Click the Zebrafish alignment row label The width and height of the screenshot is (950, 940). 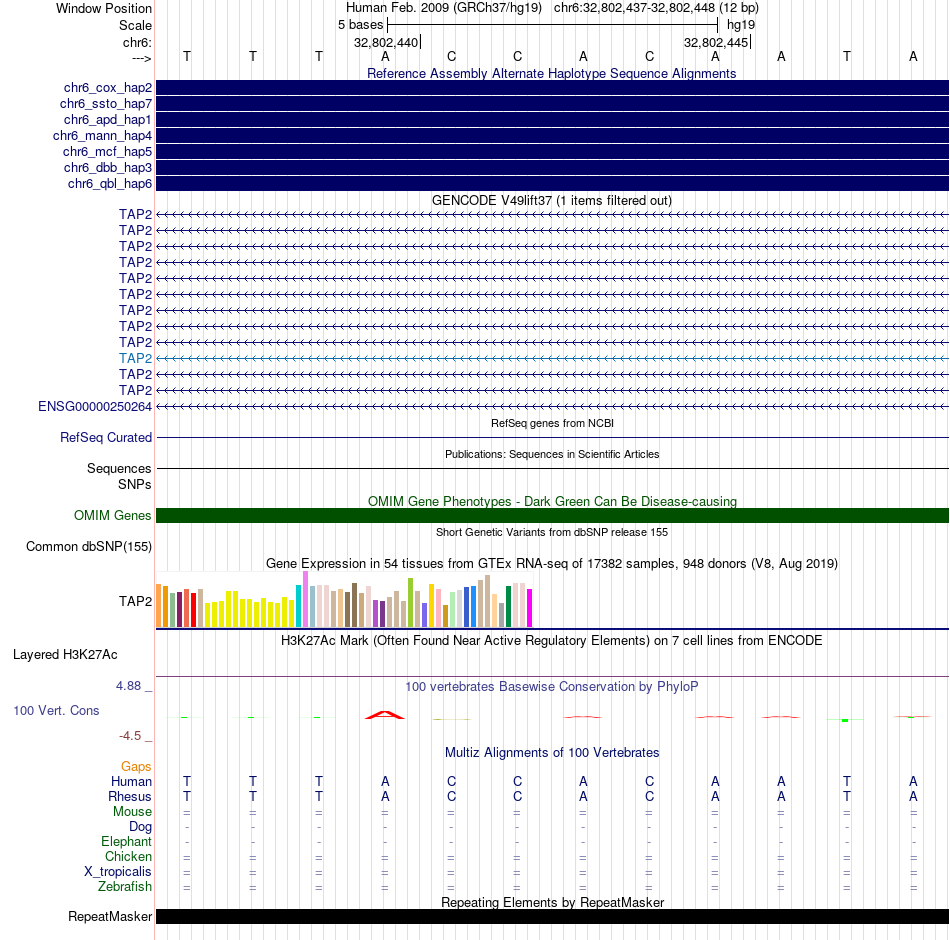125,887
